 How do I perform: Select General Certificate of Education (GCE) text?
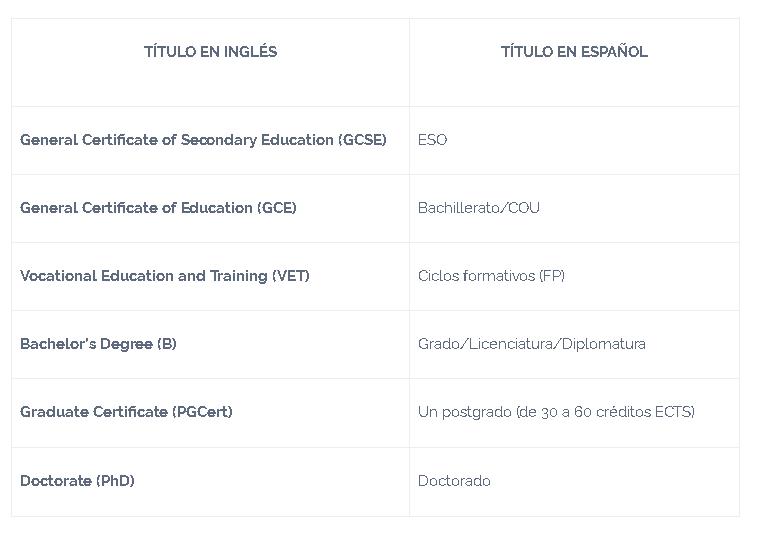[x=158, y=208]
